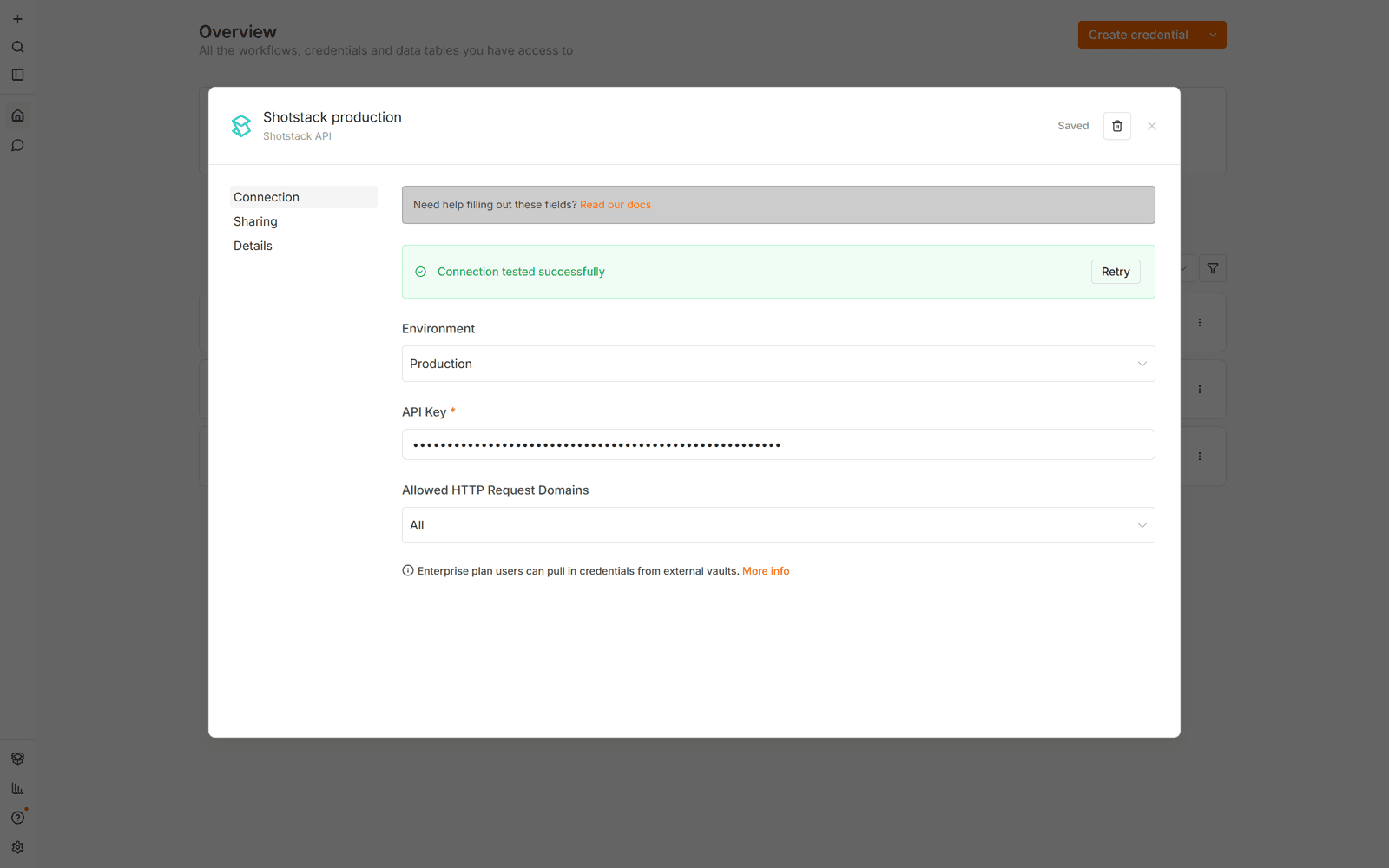Click the plus icon in left sidebar

17,19
